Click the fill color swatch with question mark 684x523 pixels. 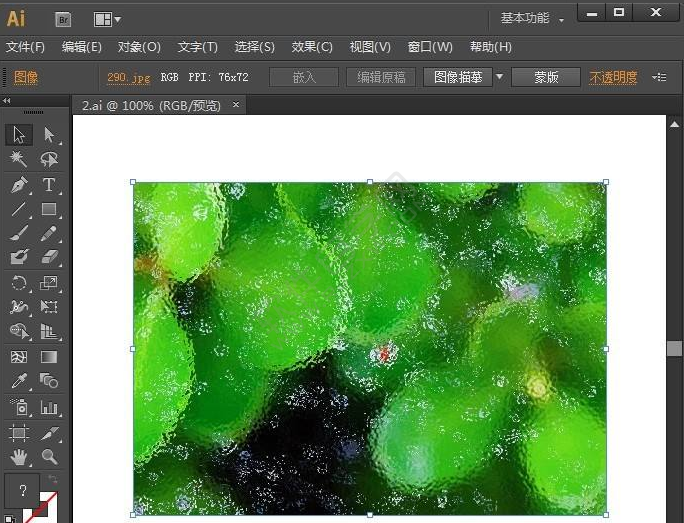(x=22, y=491)
